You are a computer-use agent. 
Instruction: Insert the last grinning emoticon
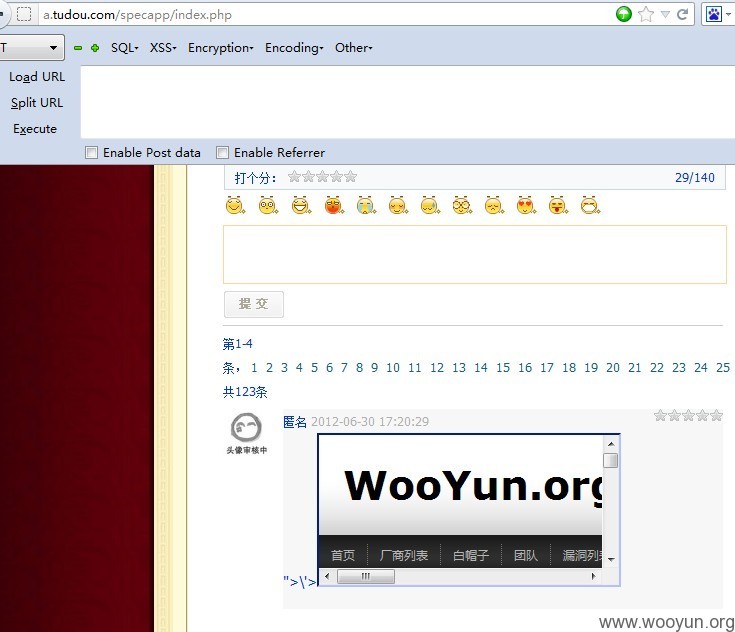[x=590, y=205]
